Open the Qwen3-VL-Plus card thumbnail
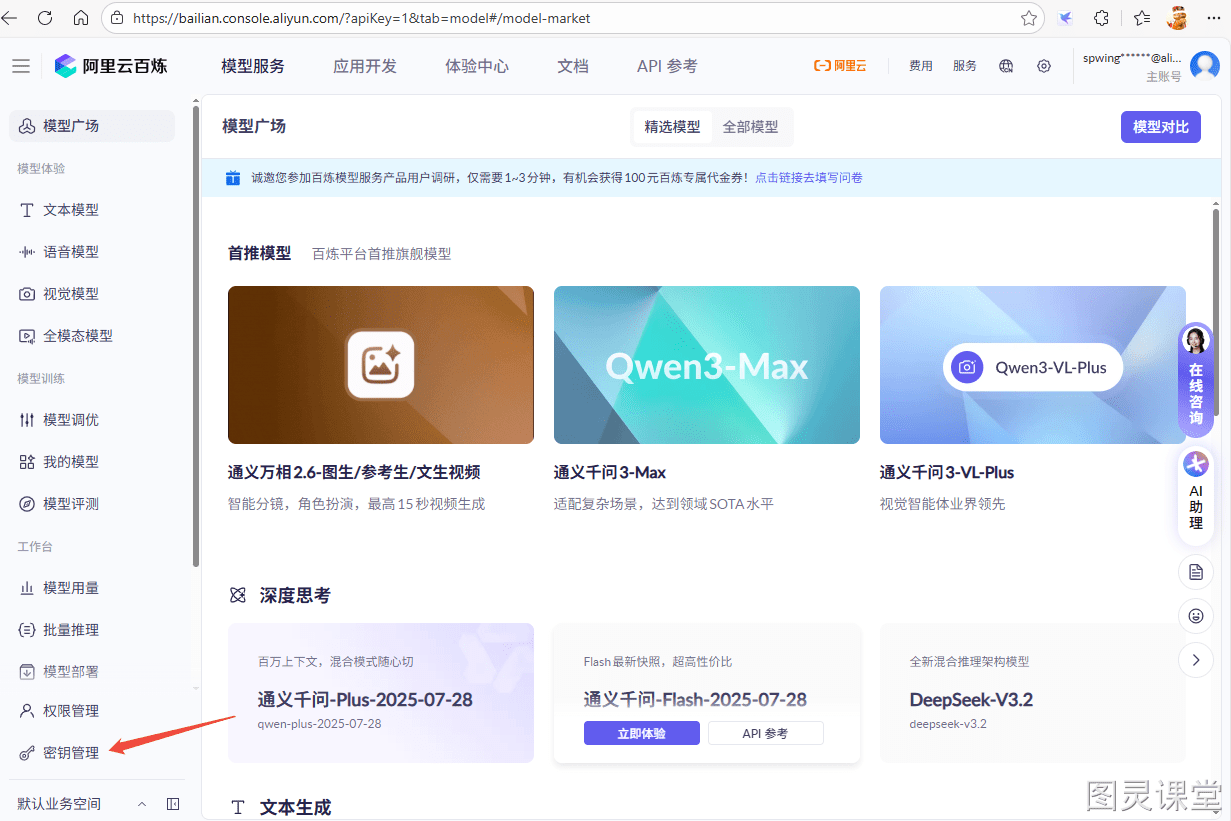 click(x=1033, y=365)
